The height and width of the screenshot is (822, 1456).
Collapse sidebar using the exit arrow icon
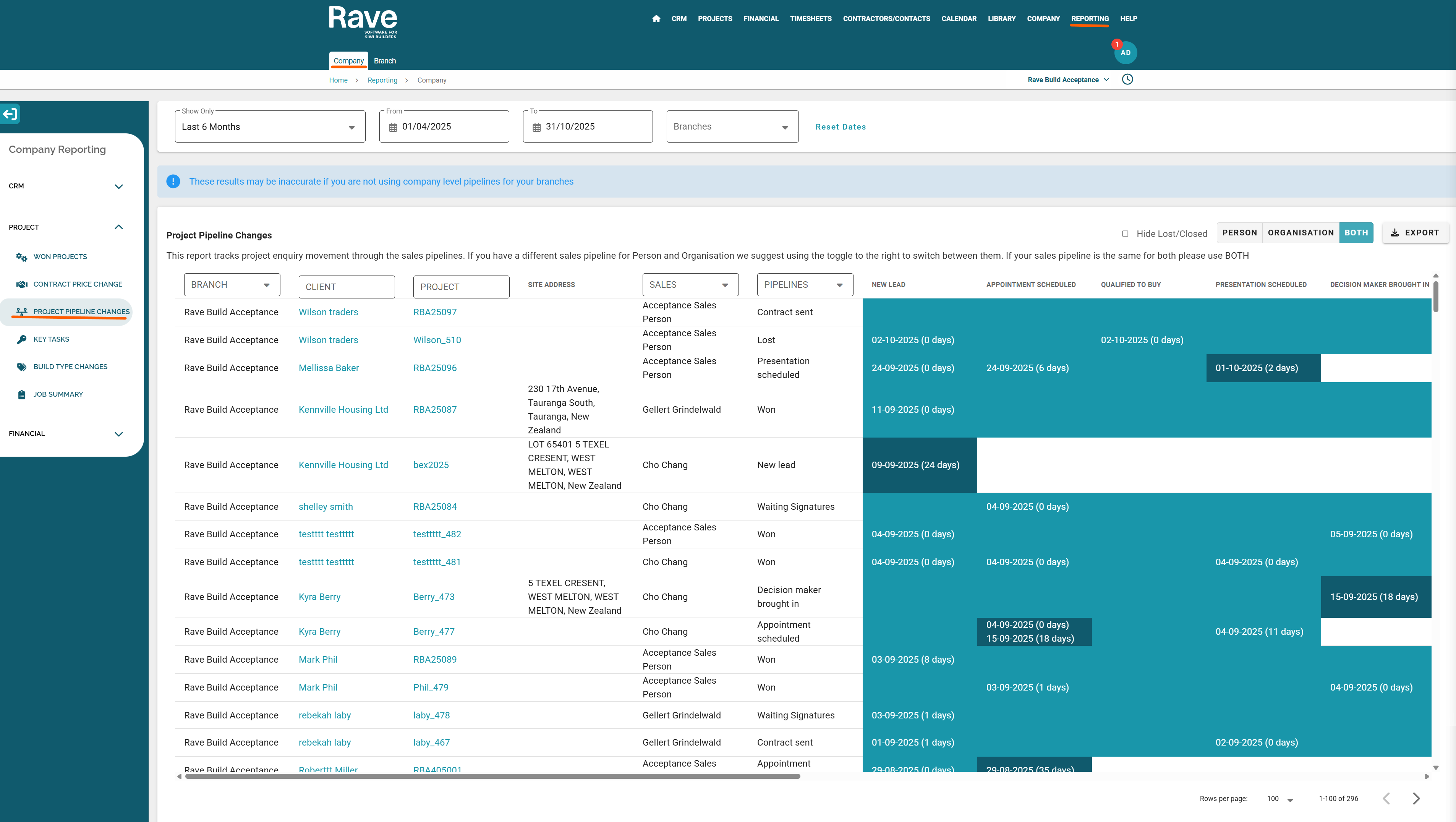coord(11,114)
